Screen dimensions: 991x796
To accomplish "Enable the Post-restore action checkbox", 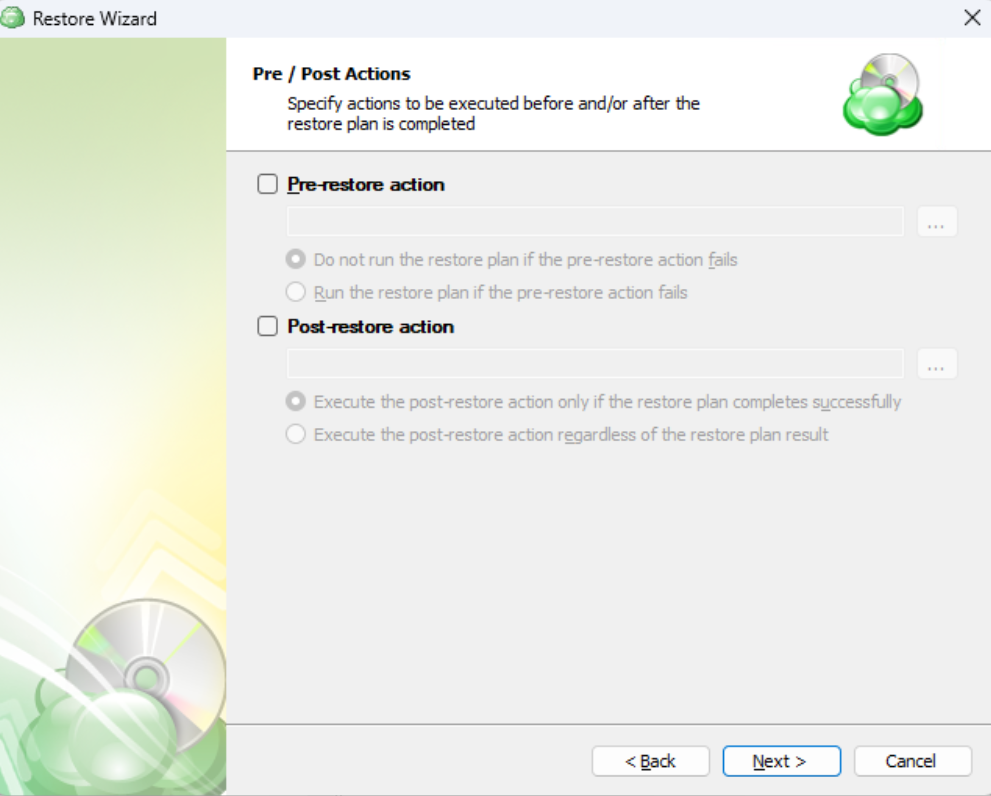I will click(267, 326).
